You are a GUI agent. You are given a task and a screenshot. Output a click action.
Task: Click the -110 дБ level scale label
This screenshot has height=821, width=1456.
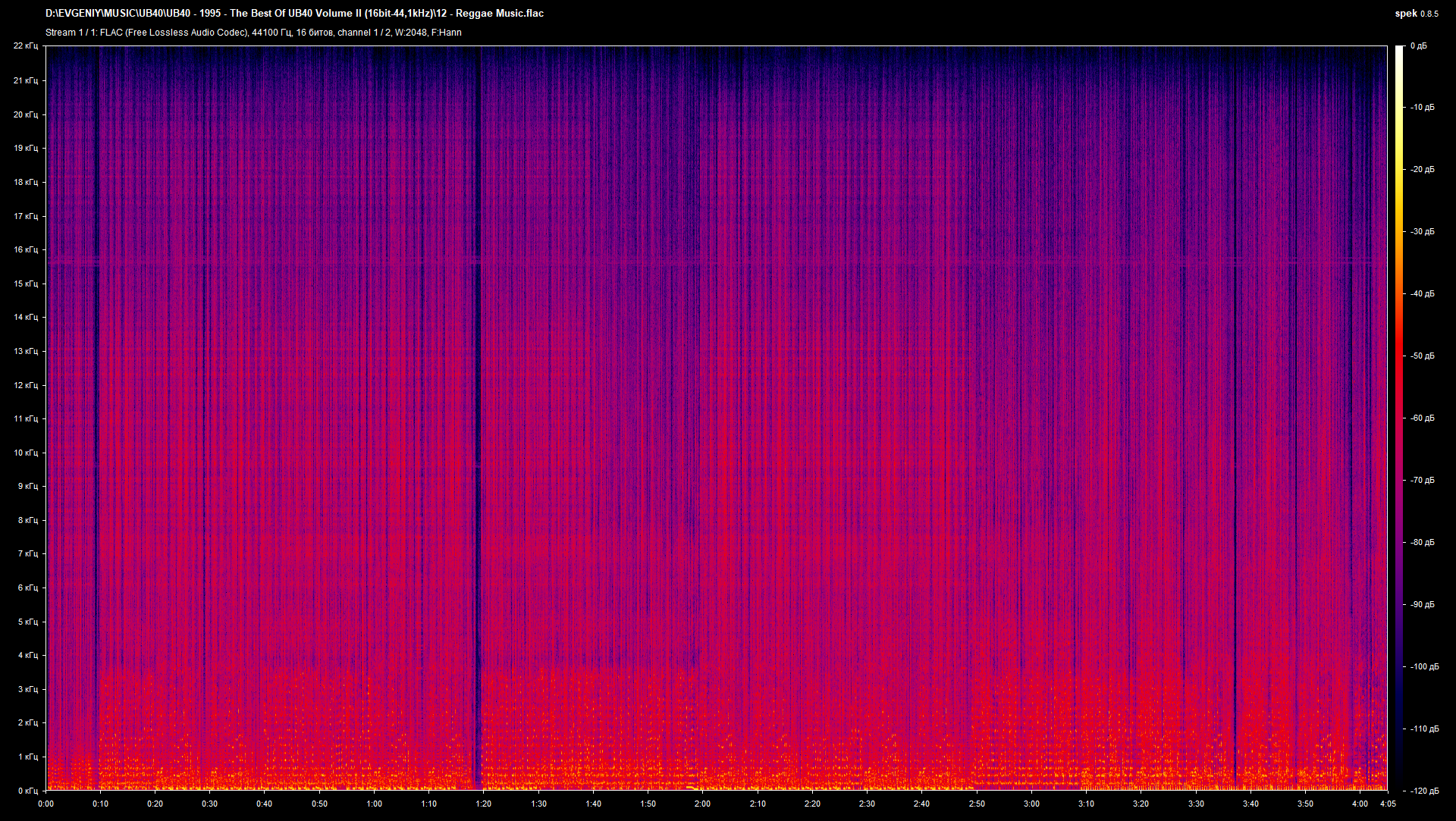(1424, 729)
